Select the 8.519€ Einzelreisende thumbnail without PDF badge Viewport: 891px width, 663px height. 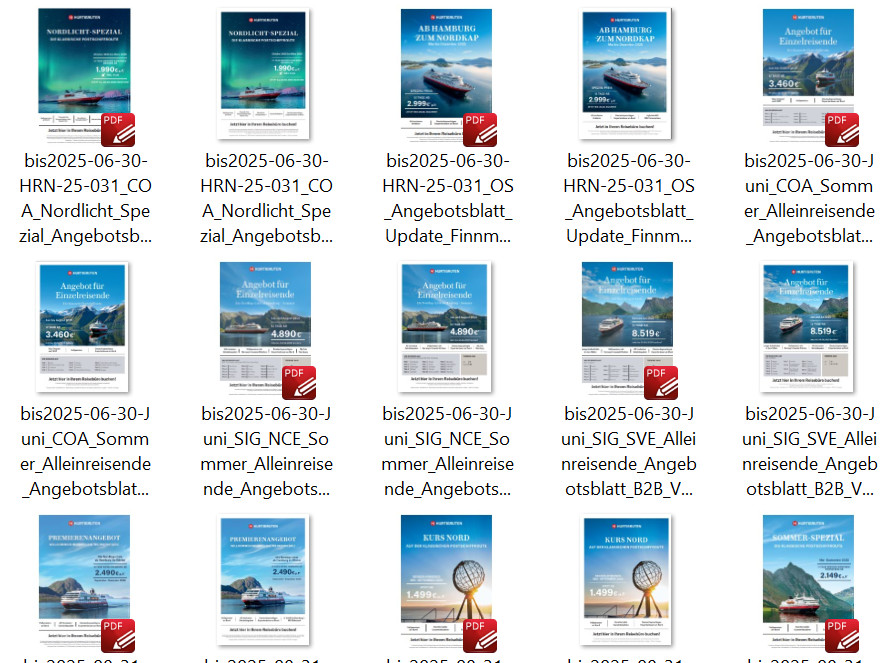[808, 327]
